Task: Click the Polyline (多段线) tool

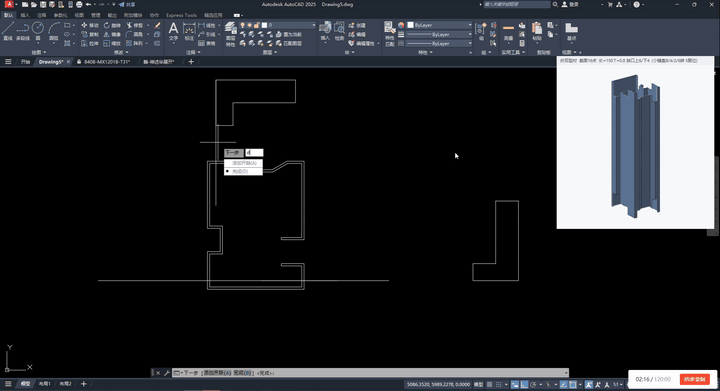Action: 22,31
